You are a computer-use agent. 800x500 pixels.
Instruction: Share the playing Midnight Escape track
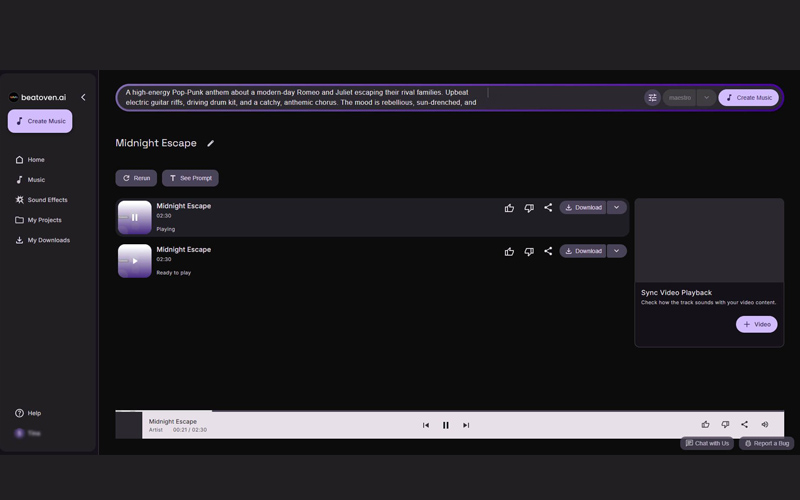(548, 207)
